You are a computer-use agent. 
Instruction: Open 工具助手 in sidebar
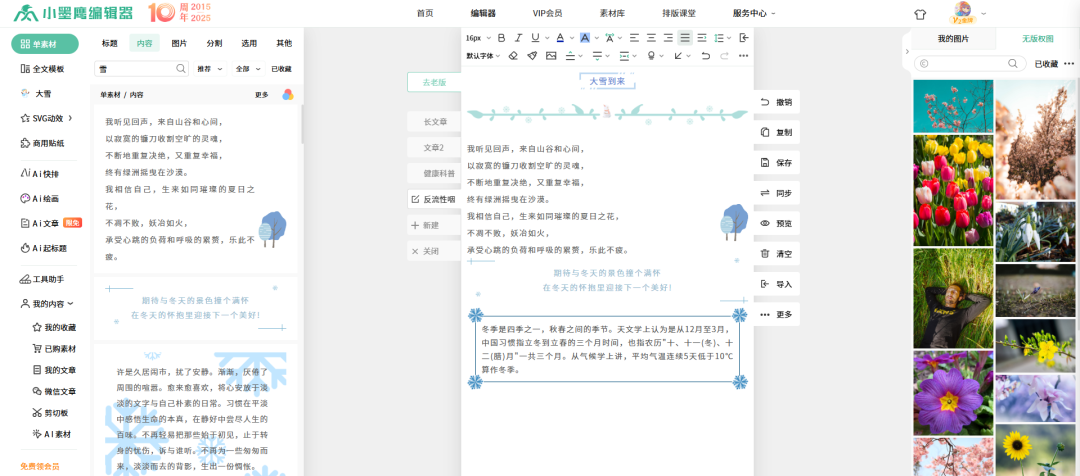[x=43, y=279]
